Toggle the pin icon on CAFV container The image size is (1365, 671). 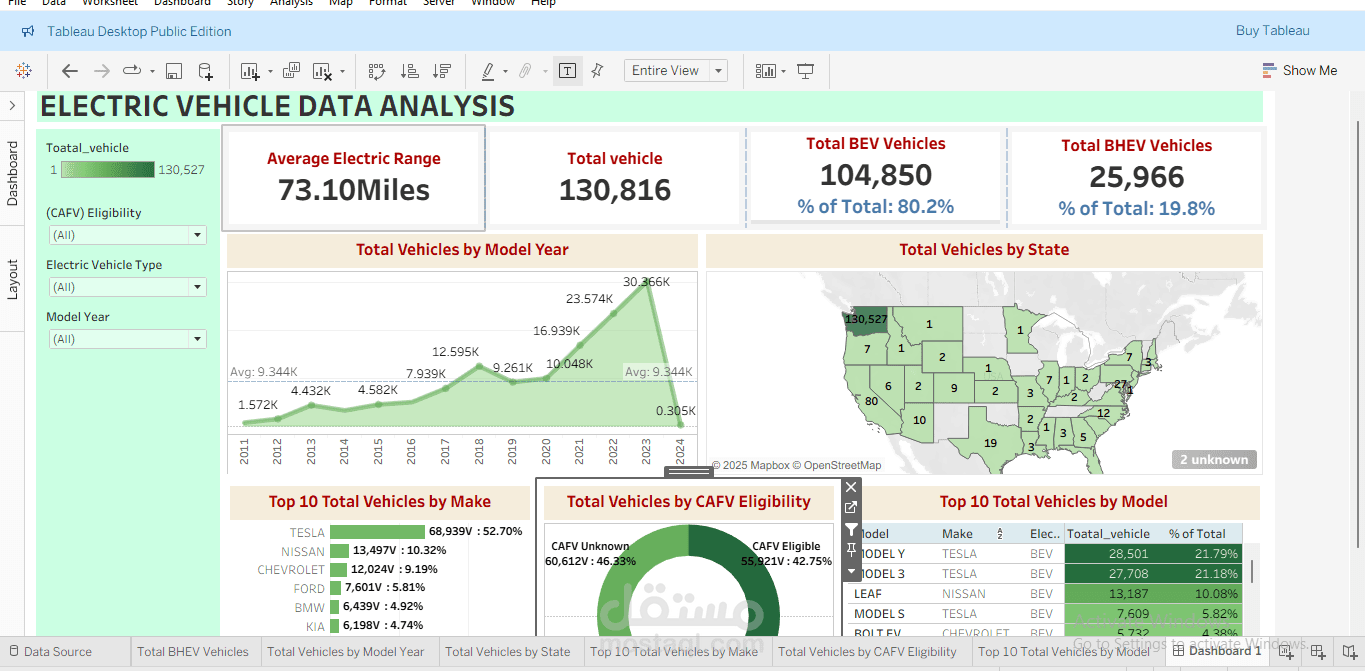click(851, 550)
